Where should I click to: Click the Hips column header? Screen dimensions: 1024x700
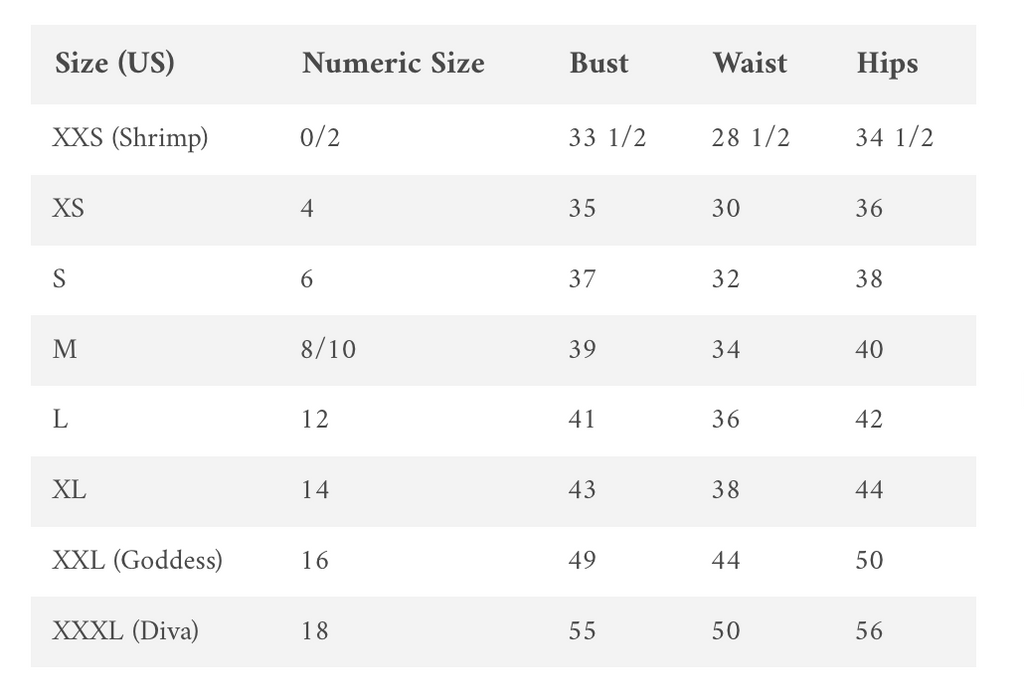[x=887, y=64]
